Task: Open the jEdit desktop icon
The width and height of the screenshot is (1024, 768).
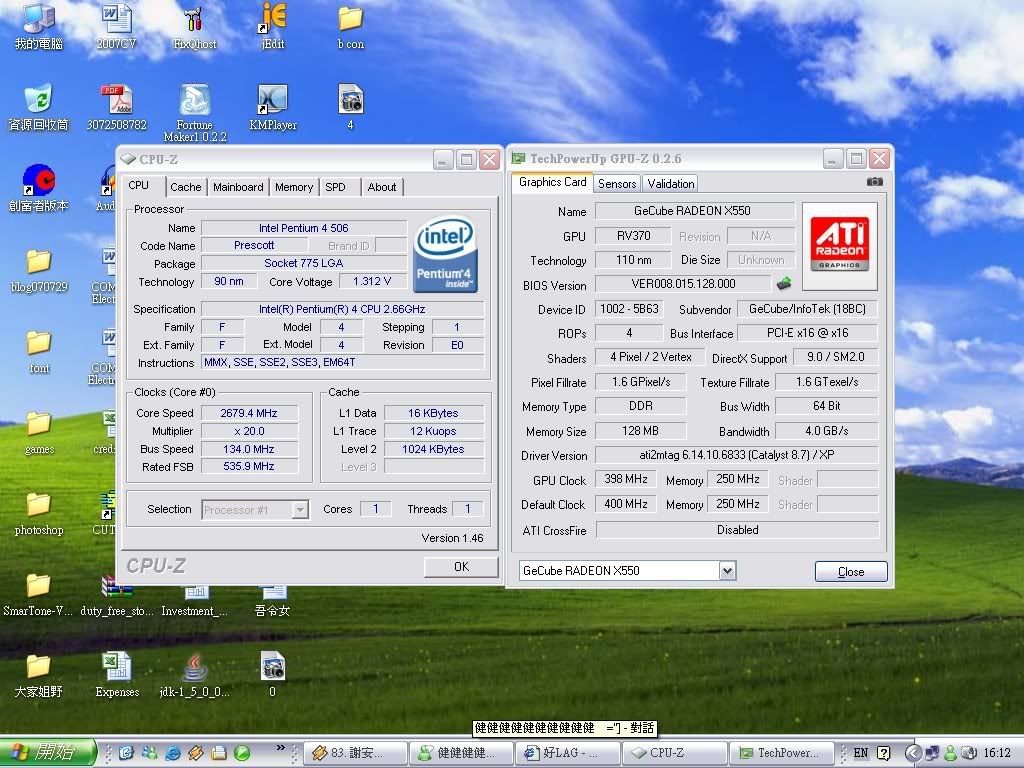Action: pos(272,18)
